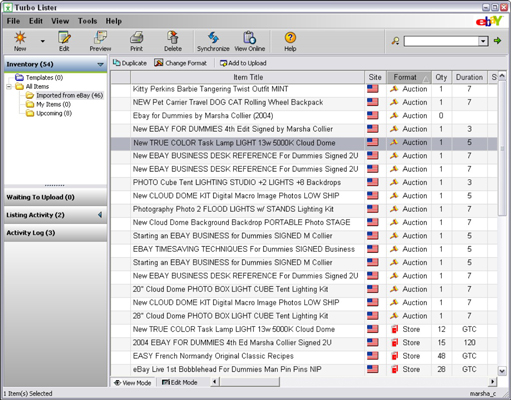The width and height of the screenshot is (511, 400).
Task: Click Add to Upload button
Action: point(243,63)
